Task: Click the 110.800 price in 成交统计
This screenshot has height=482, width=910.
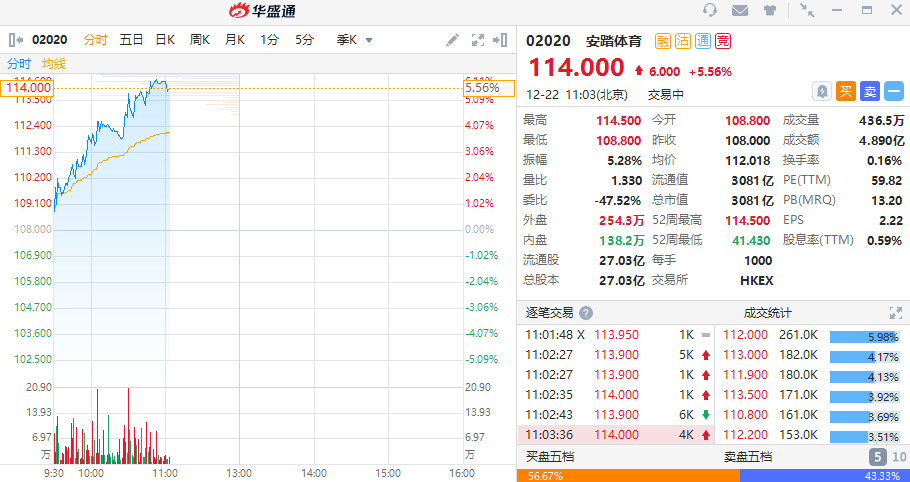Action: tap(744, 415)
